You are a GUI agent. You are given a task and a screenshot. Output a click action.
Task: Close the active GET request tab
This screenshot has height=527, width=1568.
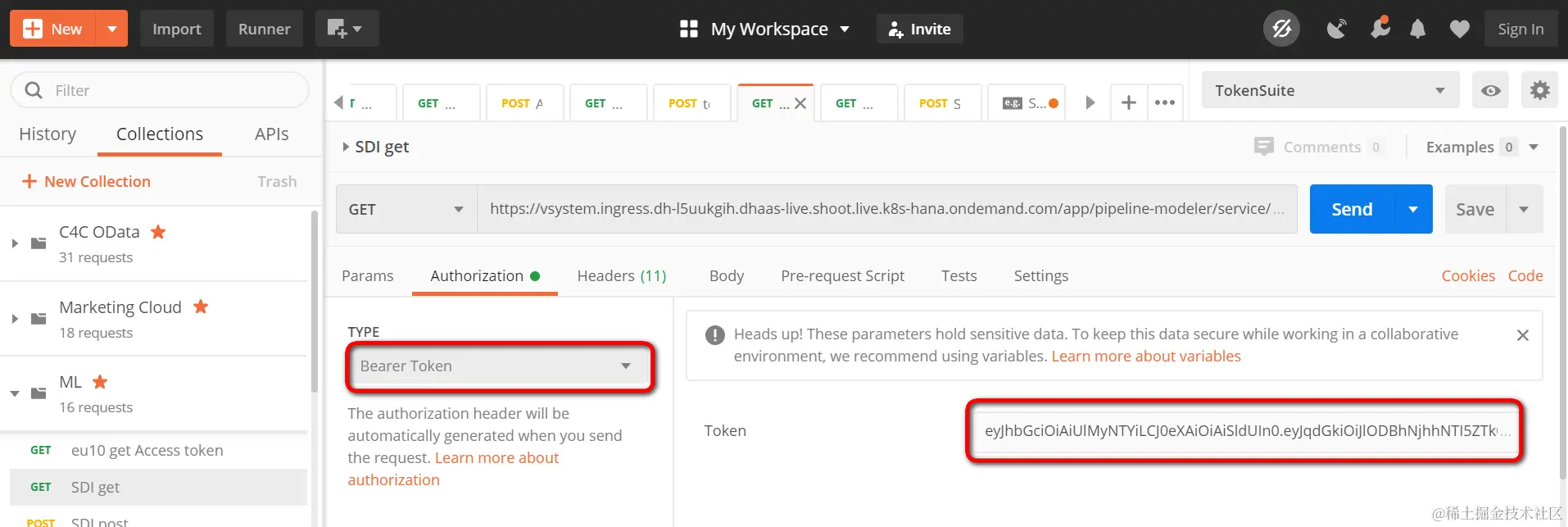tap(800, 103)
